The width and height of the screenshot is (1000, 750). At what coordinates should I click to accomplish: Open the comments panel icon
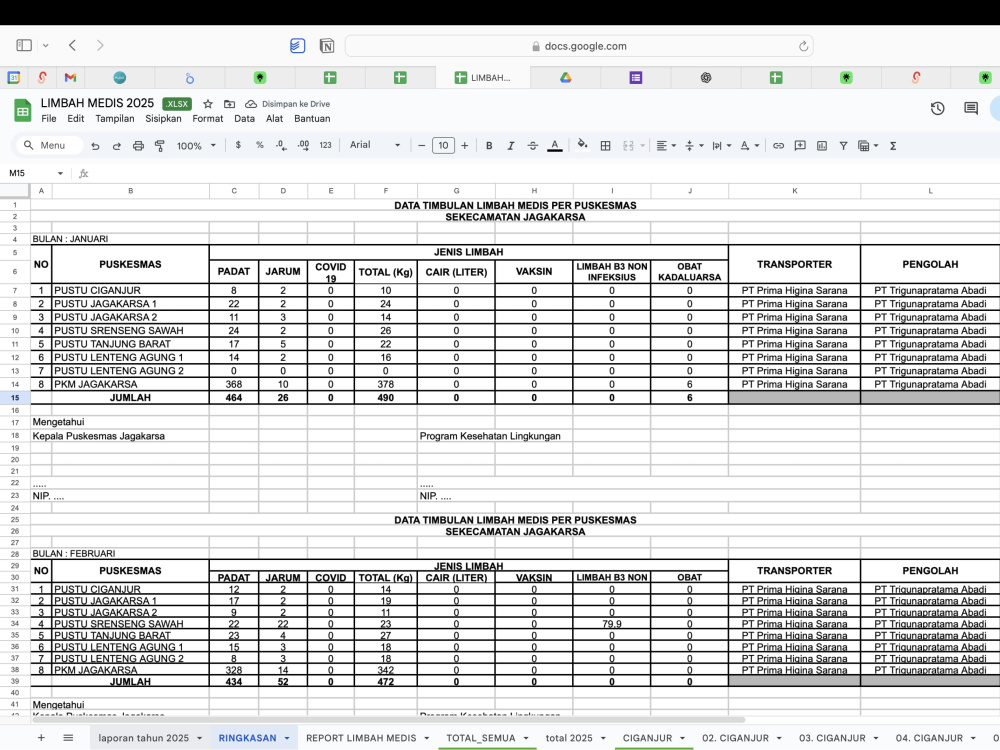coord(971,108)
